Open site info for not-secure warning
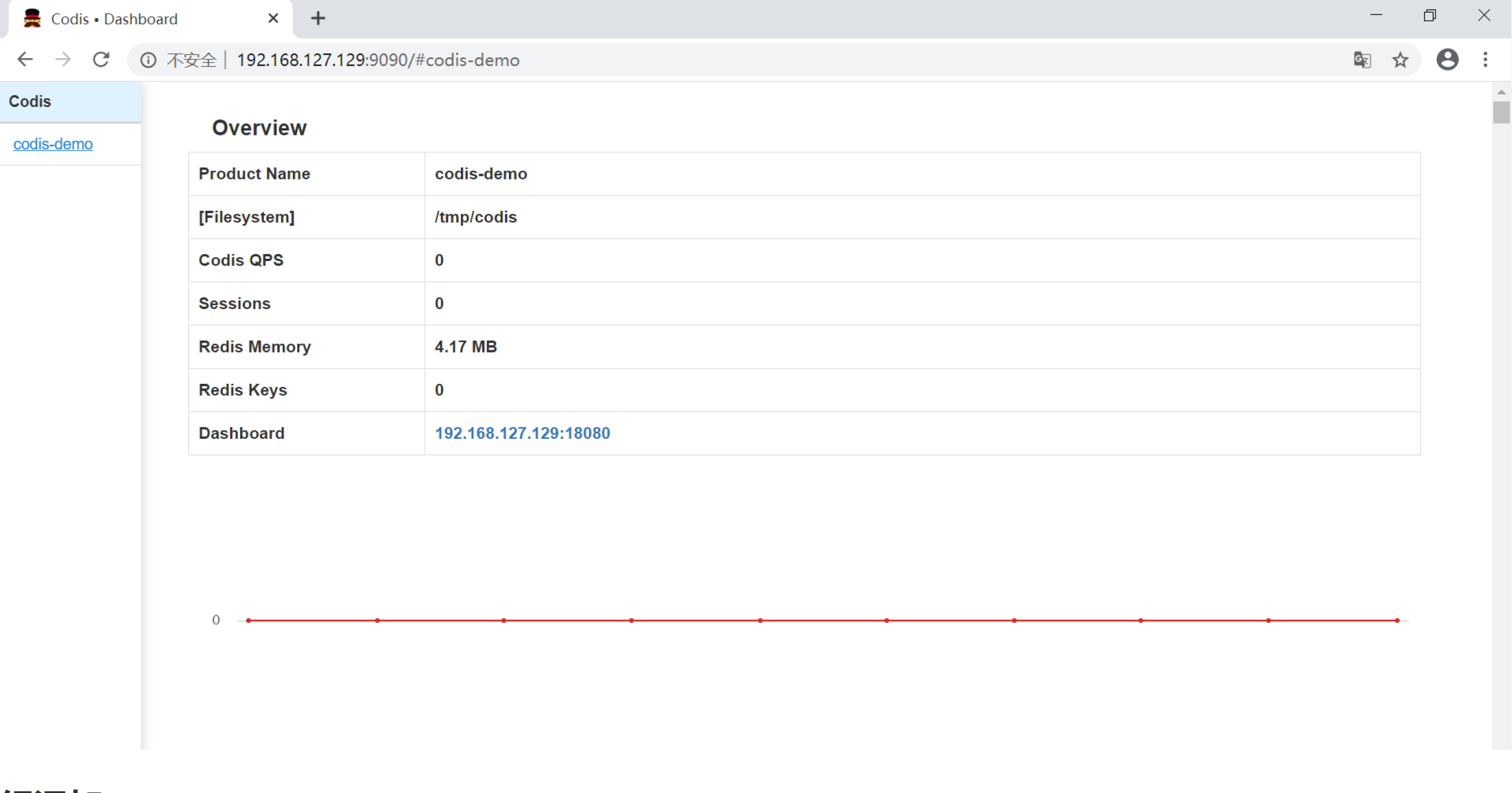The width and height of the screenshot is (1512, 793). 149,60
